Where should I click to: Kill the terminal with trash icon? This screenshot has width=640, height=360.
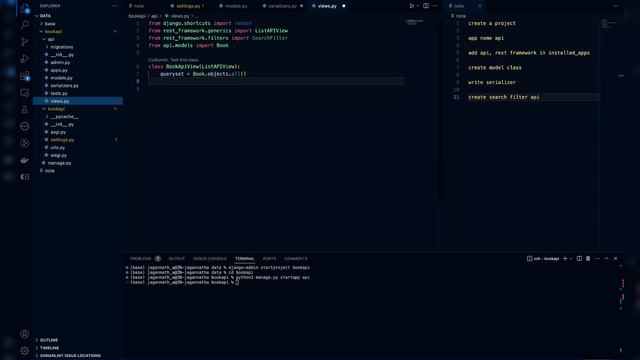pyautogui.click(x=588, y=258)
